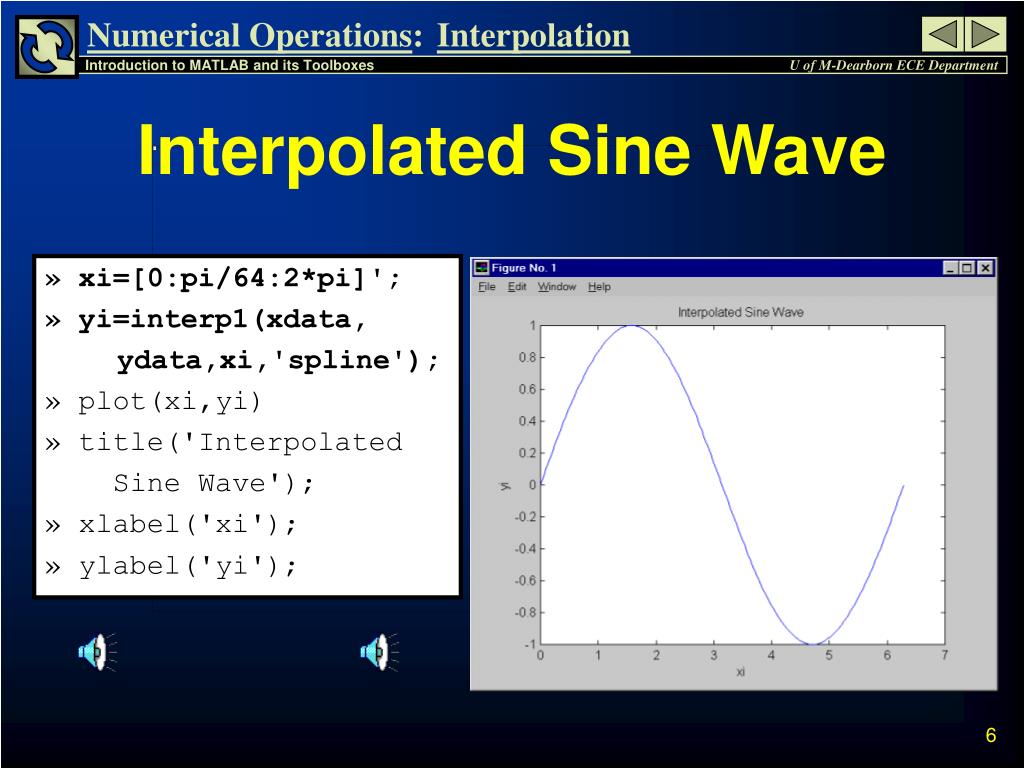Click the ydata,xi,'spline'); code line
1024x768 pixels.
tap(278, 360)
